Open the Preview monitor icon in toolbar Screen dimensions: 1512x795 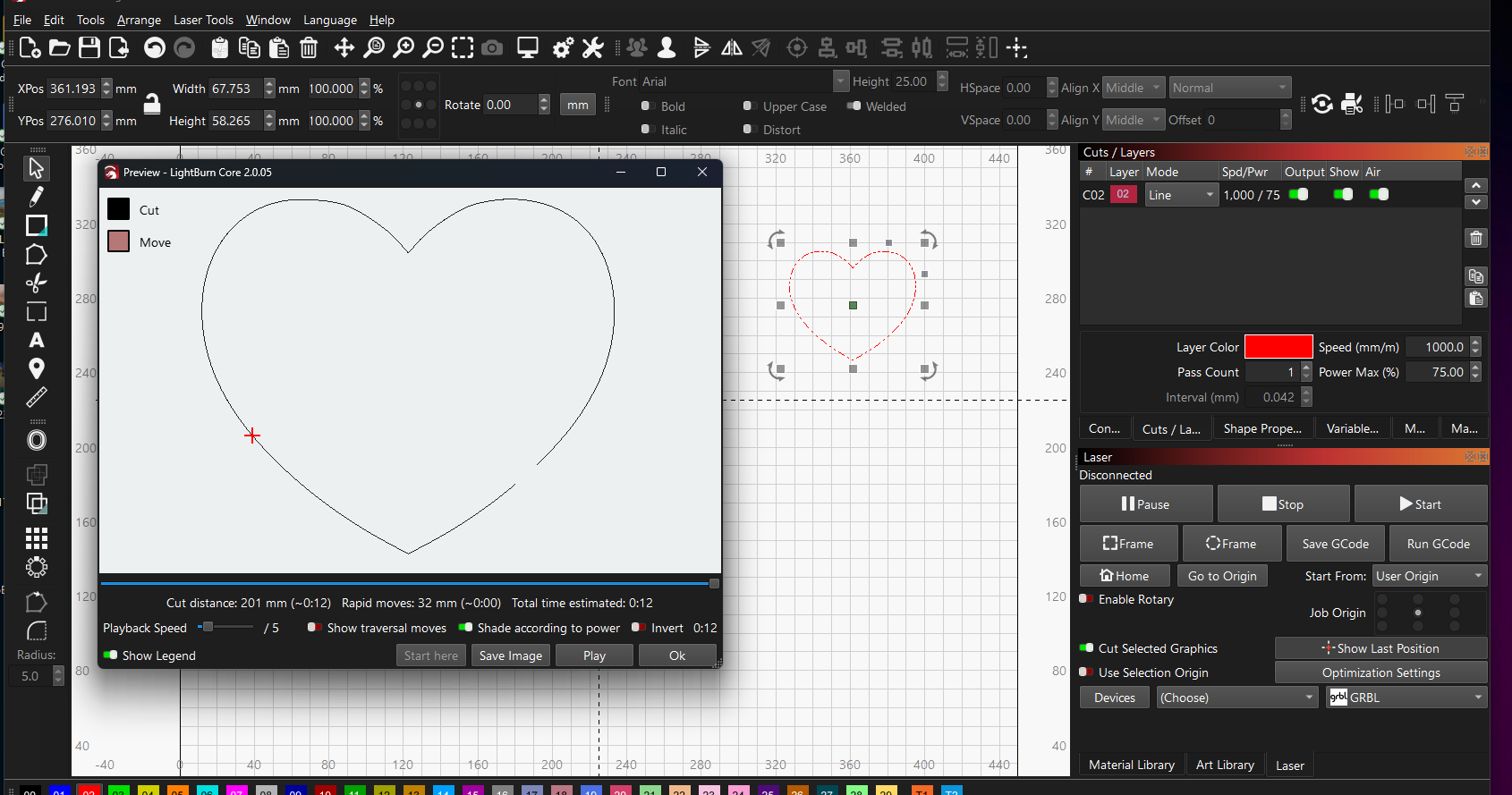coord(528,48)
